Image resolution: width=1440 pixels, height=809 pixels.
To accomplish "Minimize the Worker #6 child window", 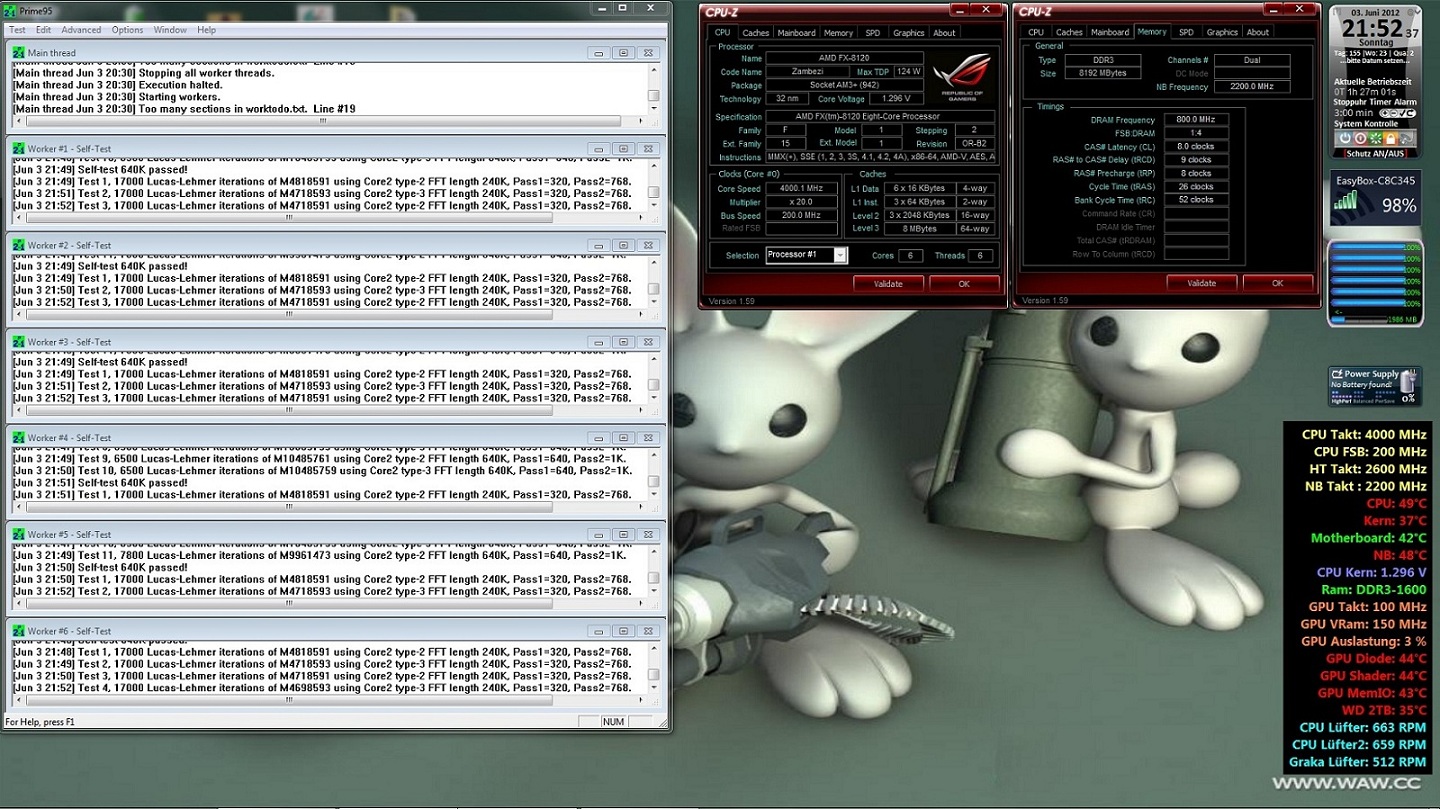I will pos(598,631).
